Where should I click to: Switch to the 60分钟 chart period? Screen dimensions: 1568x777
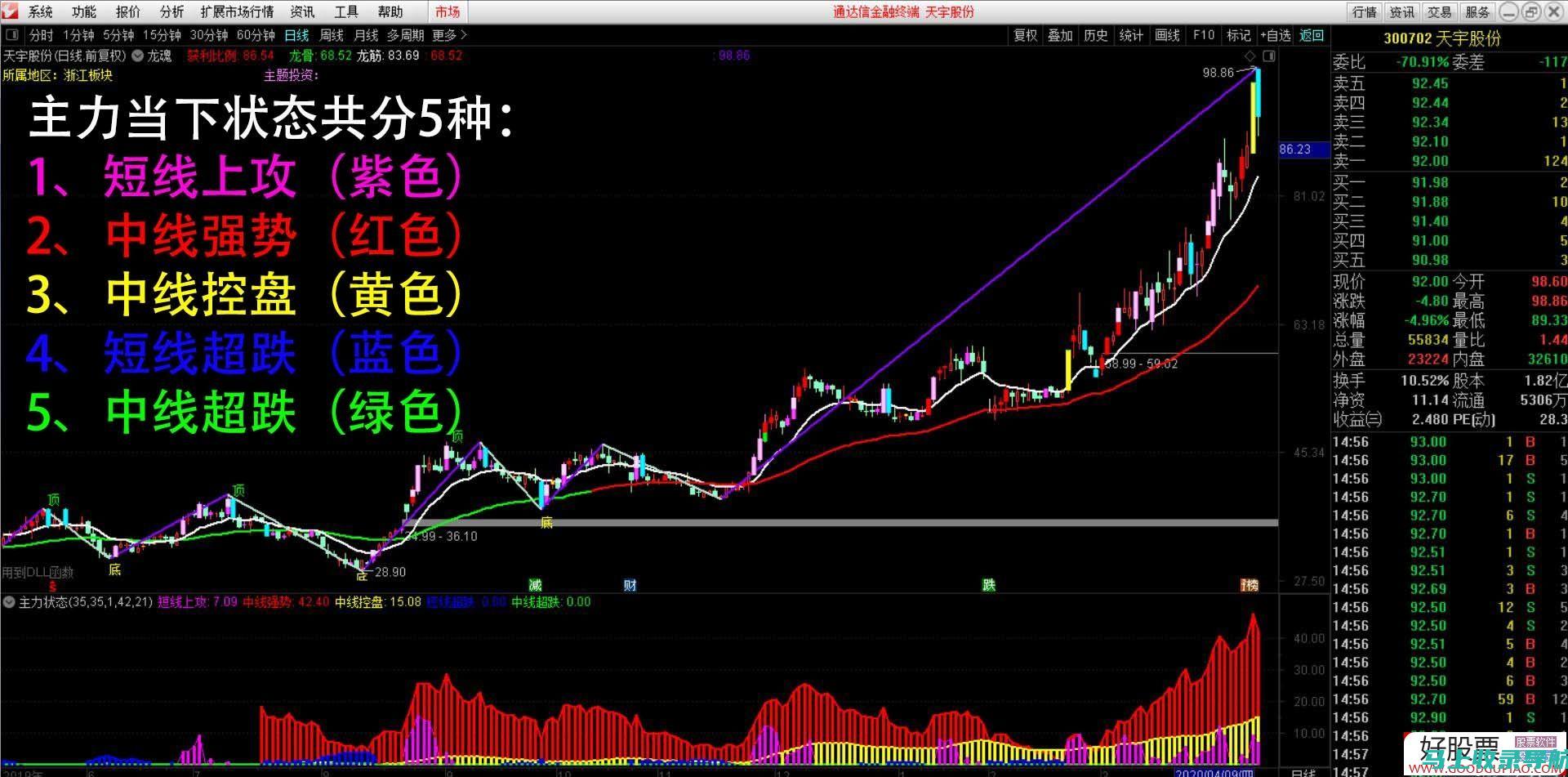click(256, 35)
